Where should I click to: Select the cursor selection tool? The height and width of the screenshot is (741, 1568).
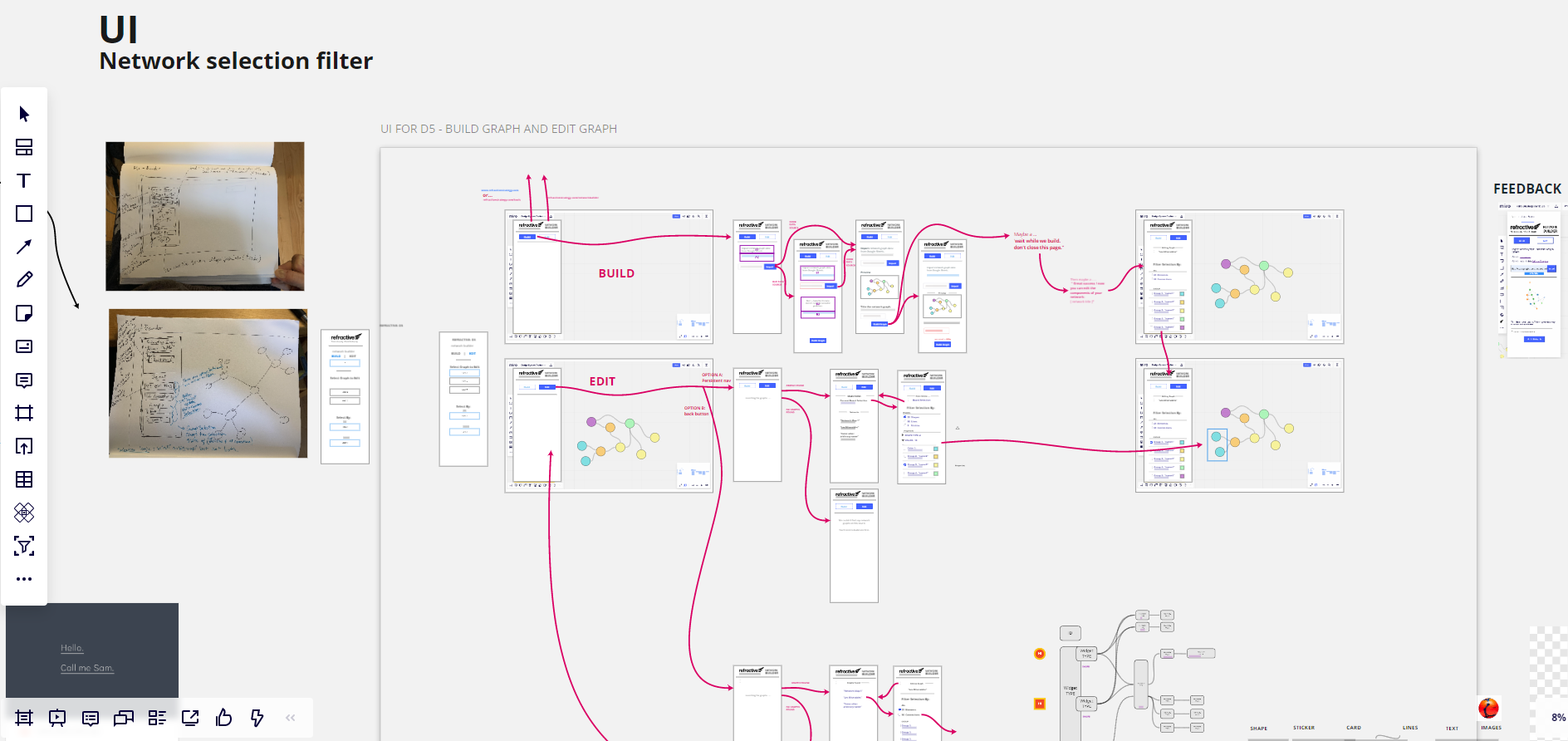click(x=24, y=114)
